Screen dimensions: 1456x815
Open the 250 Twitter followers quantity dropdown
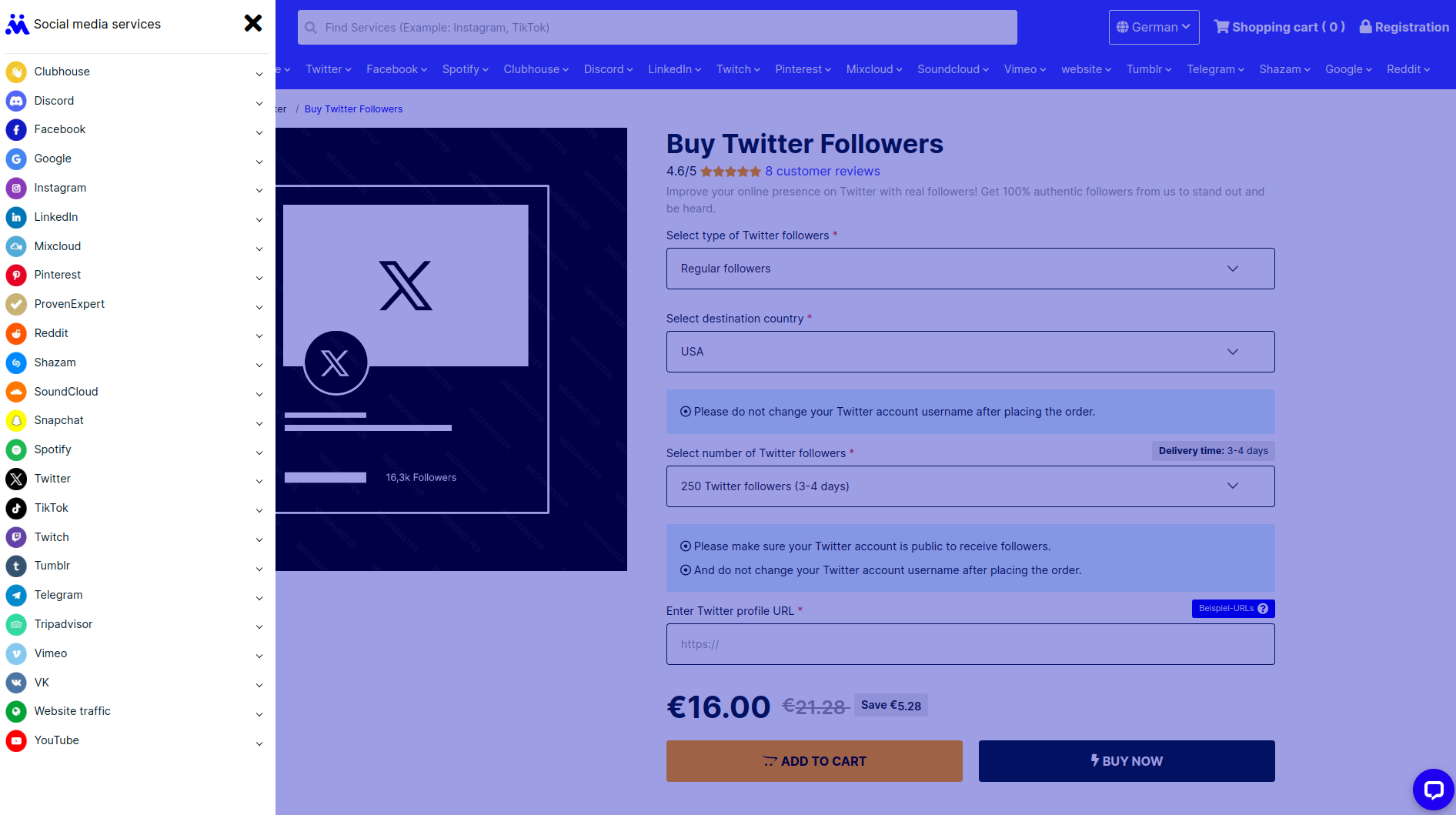[x=970, y=486]
